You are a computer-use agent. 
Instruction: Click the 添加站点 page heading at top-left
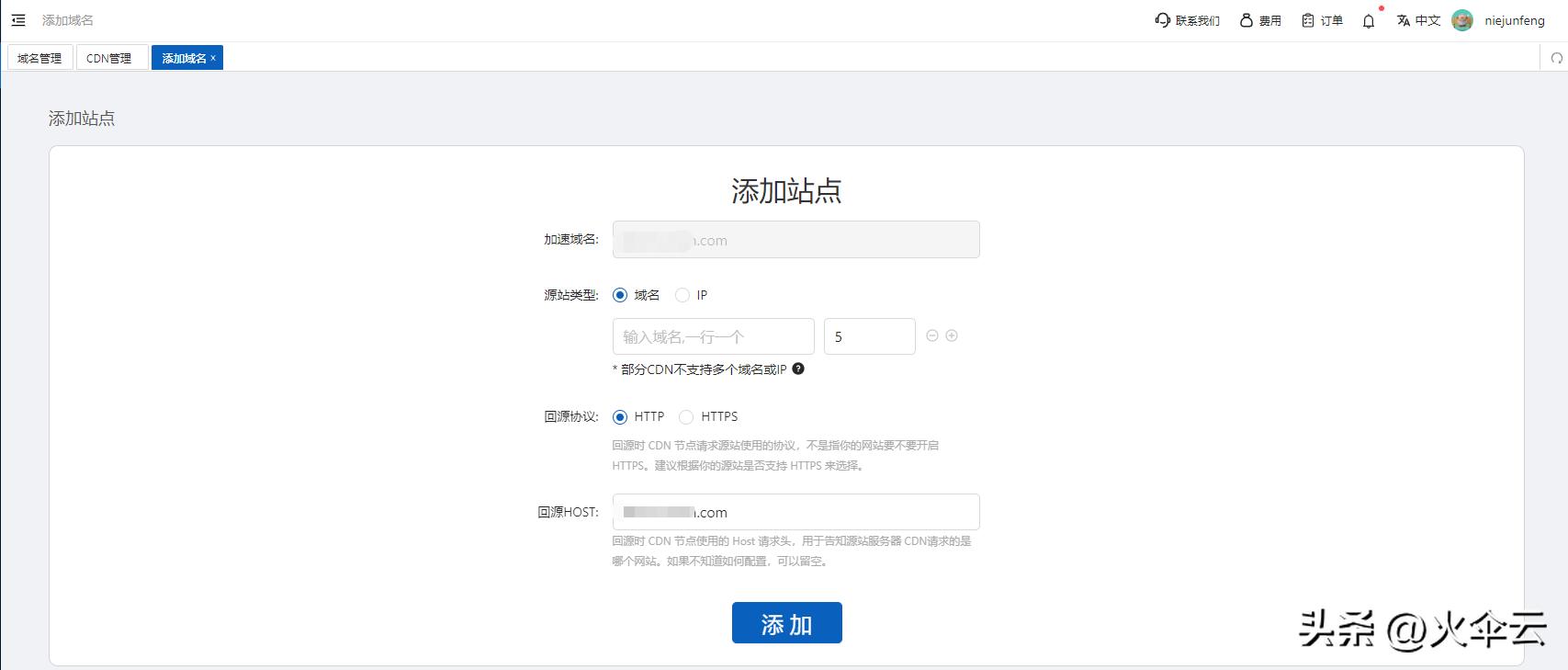tap(82, 119)
